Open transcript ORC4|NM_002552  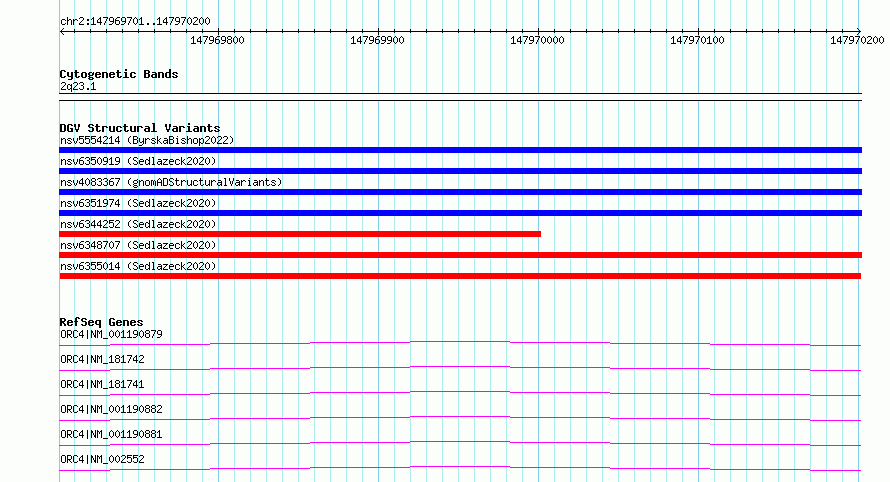pos(102,459)
